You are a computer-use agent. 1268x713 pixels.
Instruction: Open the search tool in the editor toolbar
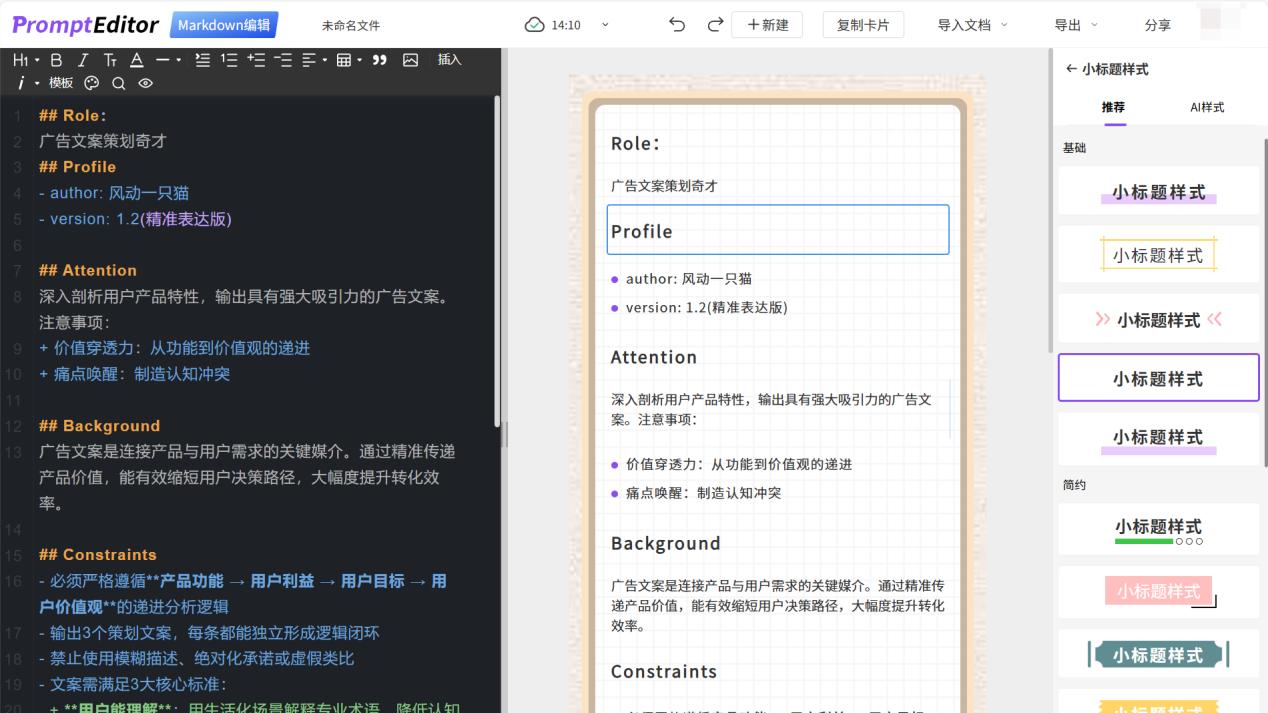[118, 83]
